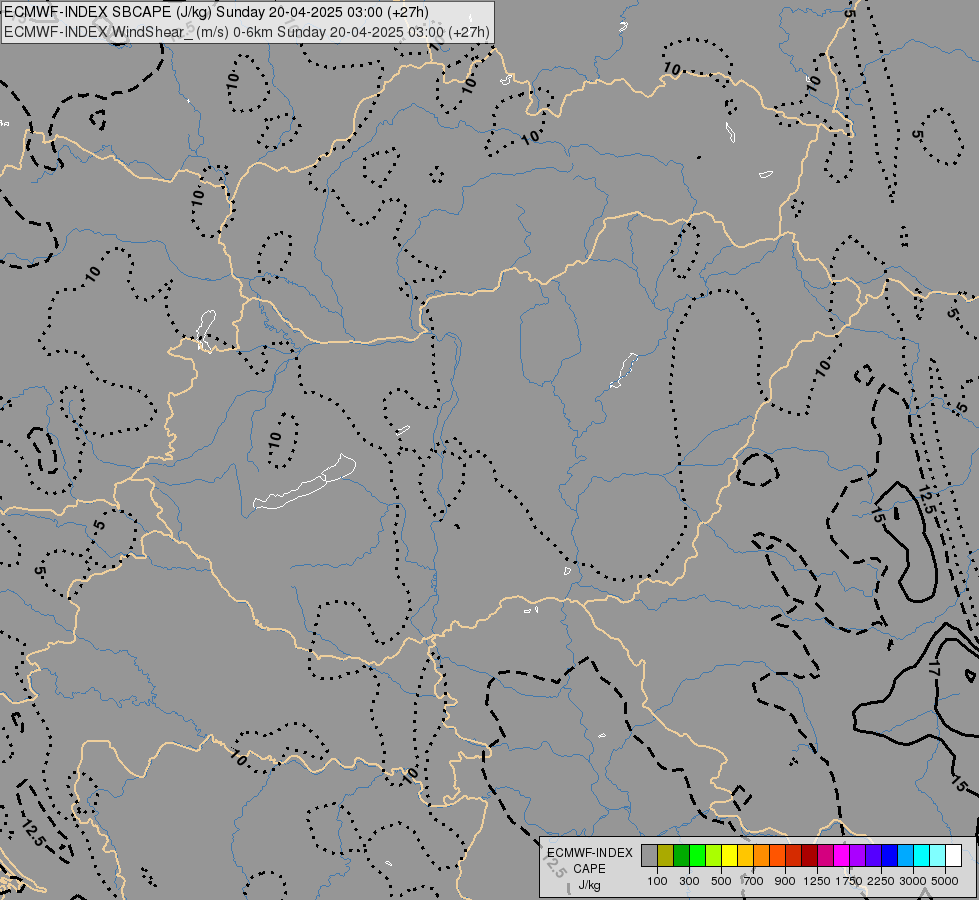Viewport: 979px width, 900px height.
Task: Select the 1250 legend label
Action: pos(817,881)
